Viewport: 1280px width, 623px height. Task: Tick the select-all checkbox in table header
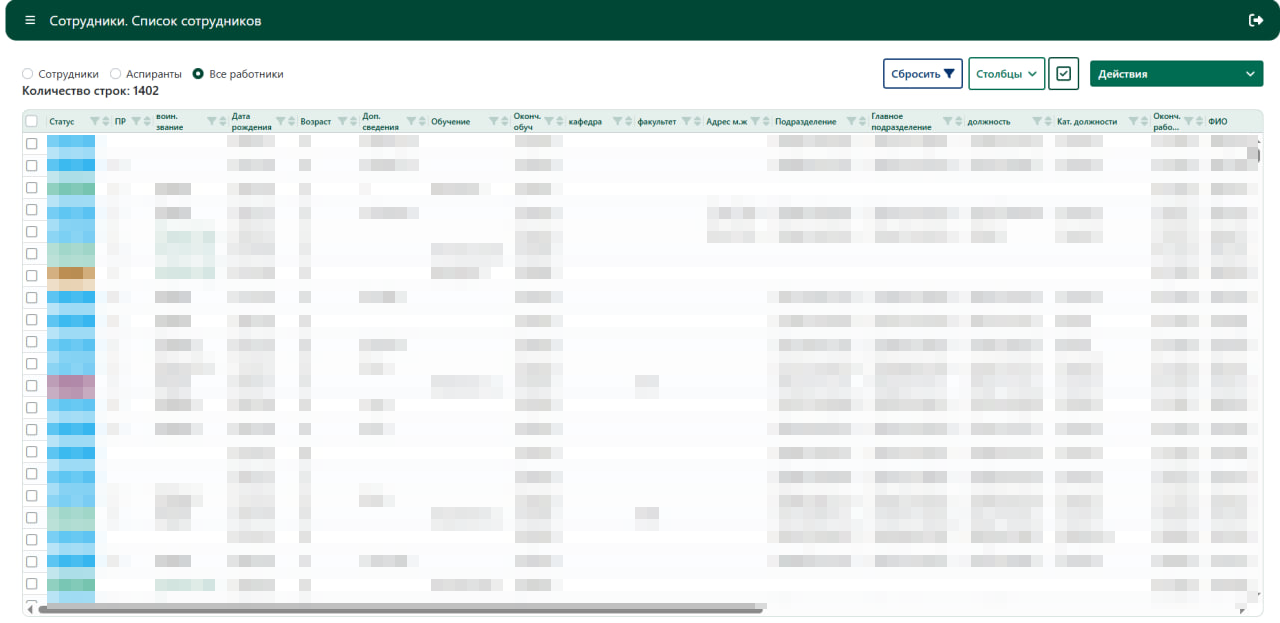[32, 121]
